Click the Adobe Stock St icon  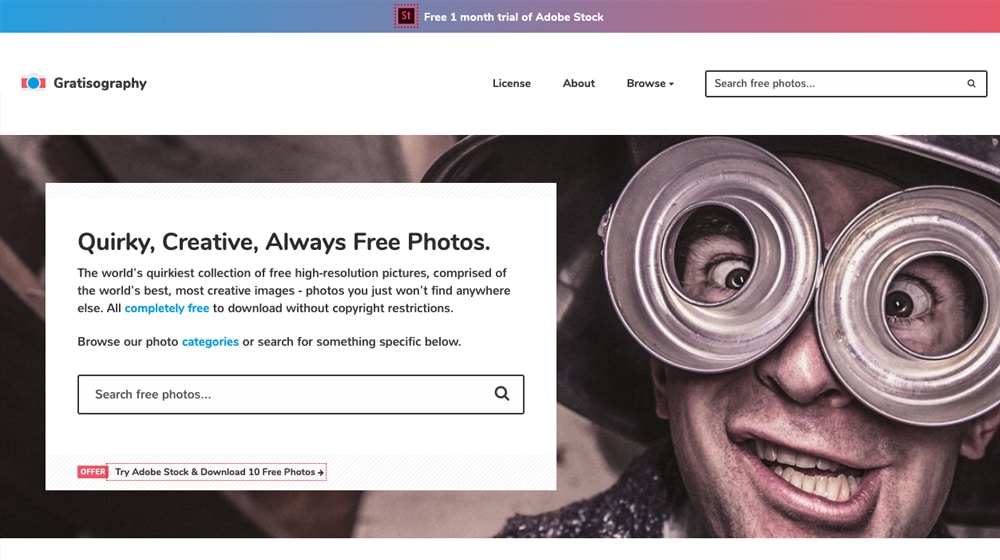click(x=406, y=16)
